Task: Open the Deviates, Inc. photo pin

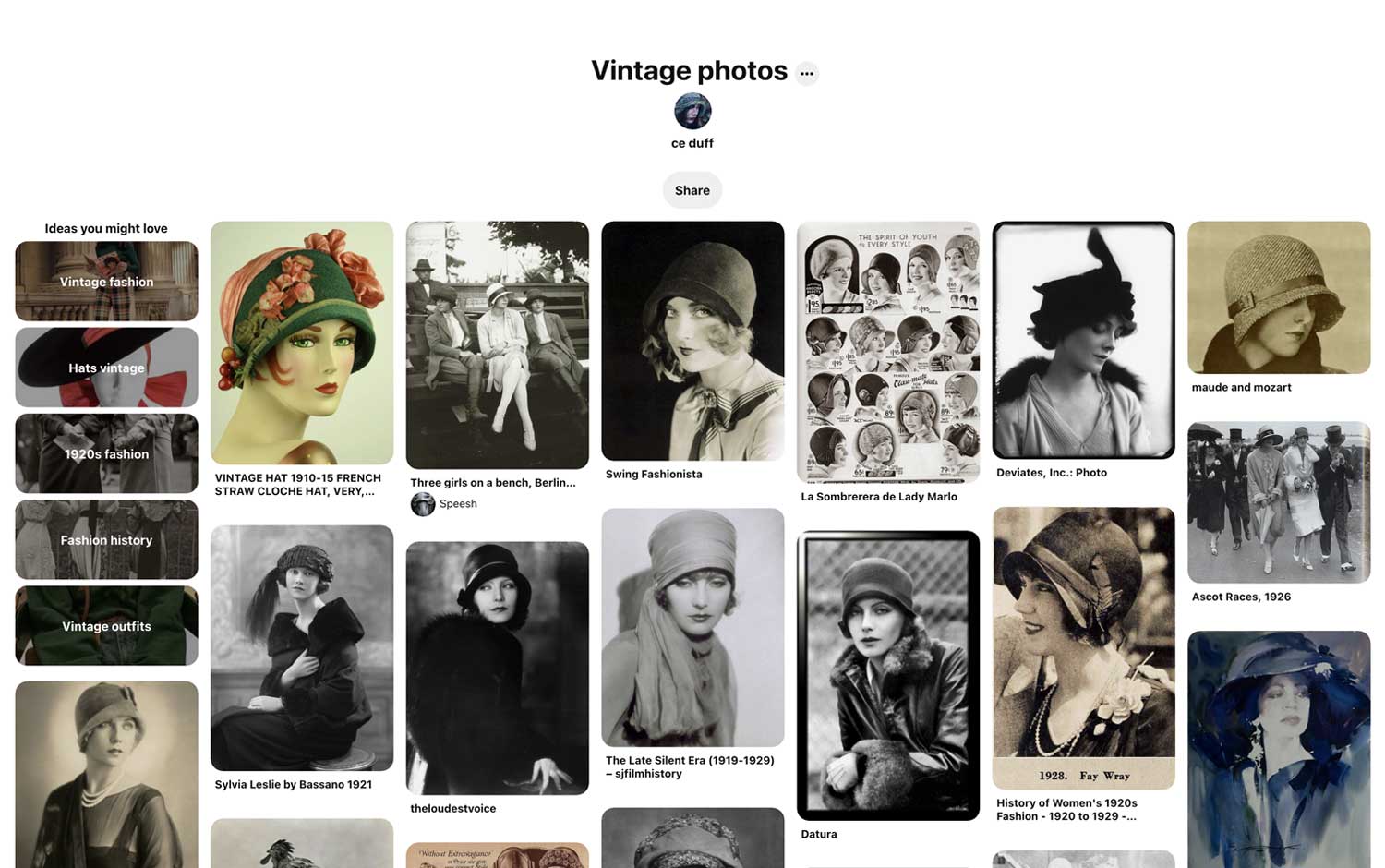Action: [1084, 340]
